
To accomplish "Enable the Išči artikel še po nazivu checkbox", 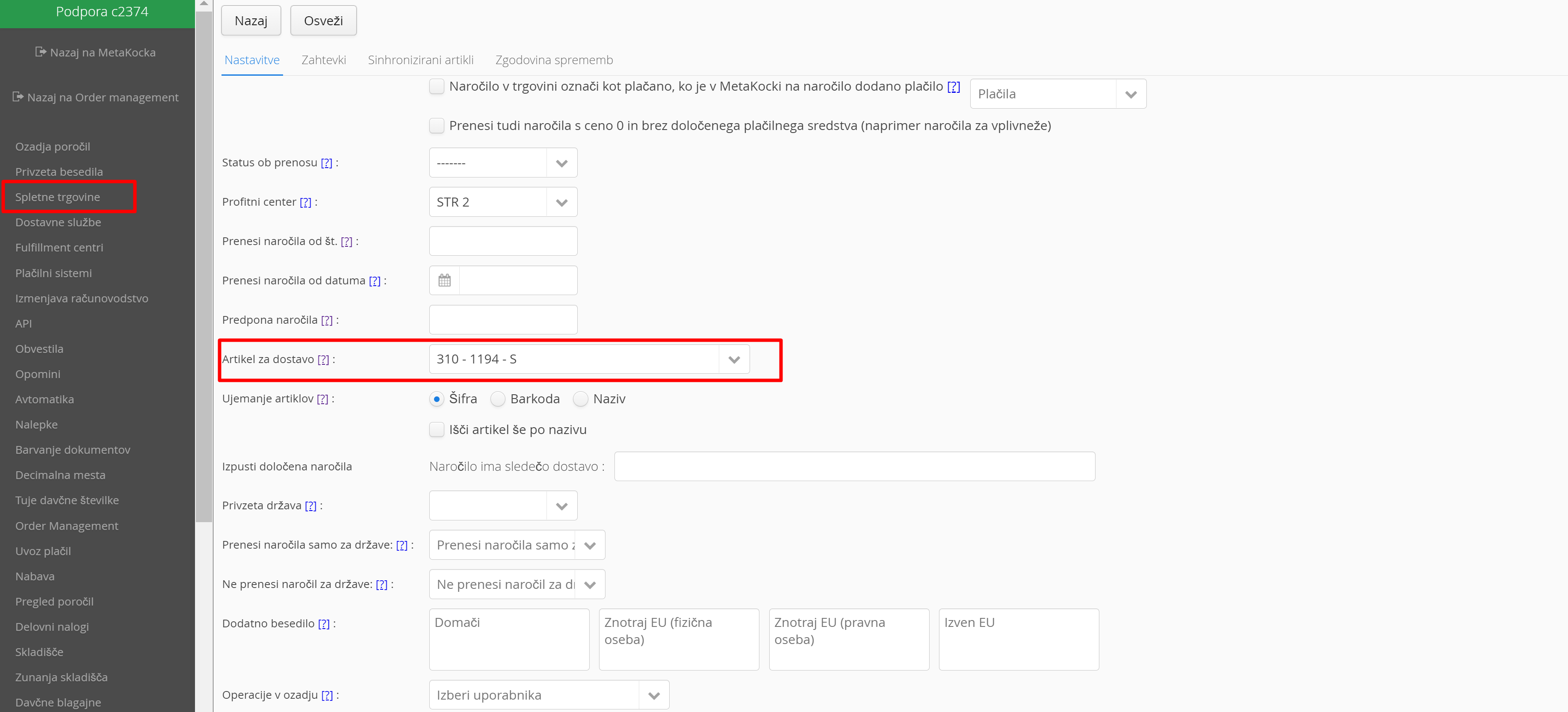I will coord(437,430).
